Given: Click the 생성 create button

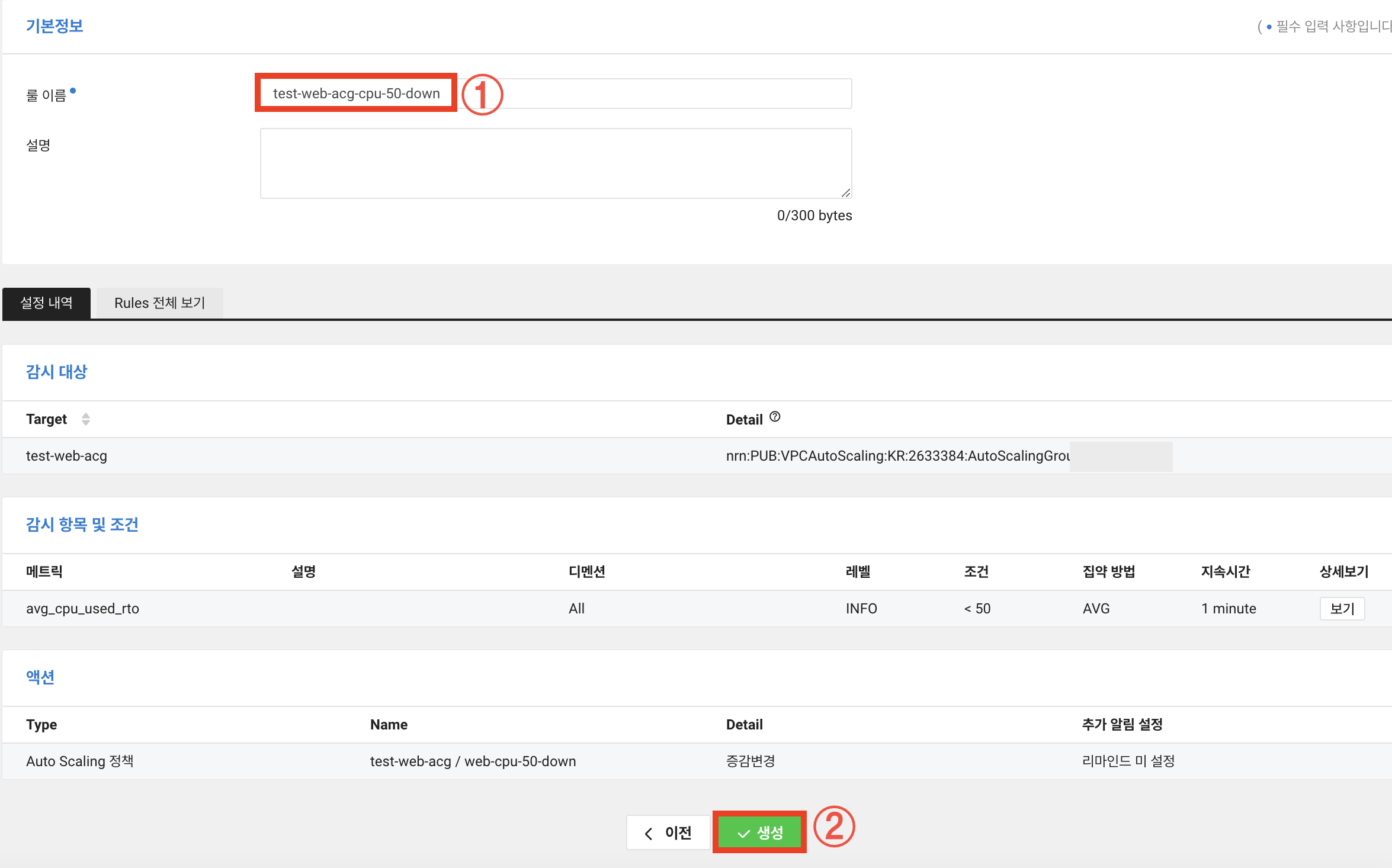Looking at the screenshot, I should tap(760, 832).
